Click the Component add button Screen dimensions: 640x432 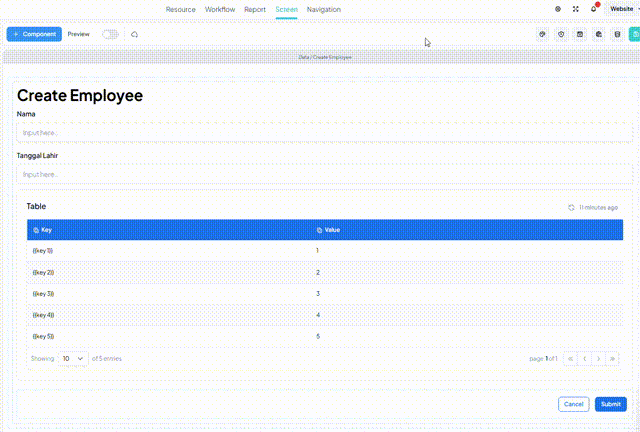(x=34, y=34)
